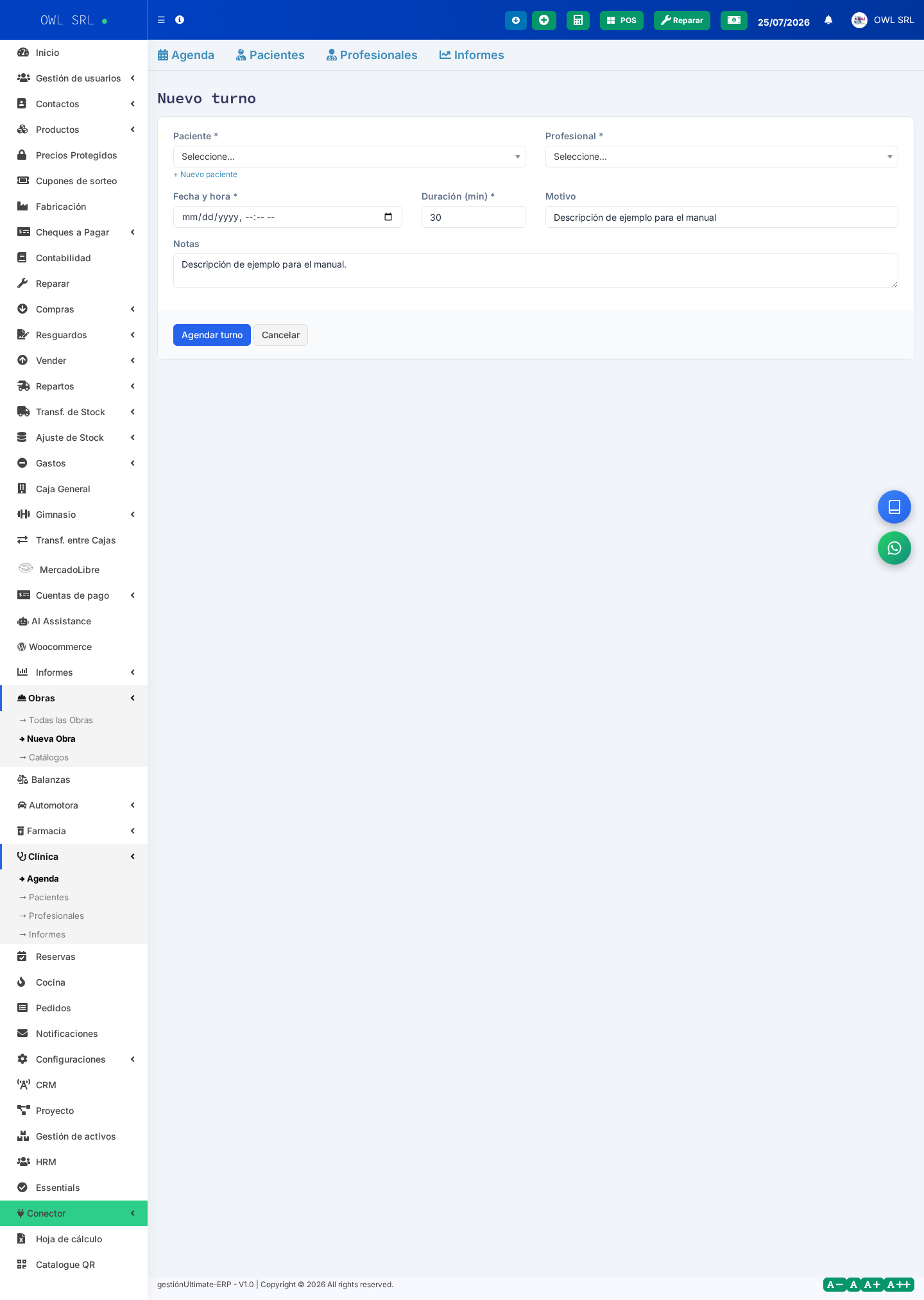Open Precios Protegidos lock icon item
924x1300 pixels.
click(x=74, y=155)
